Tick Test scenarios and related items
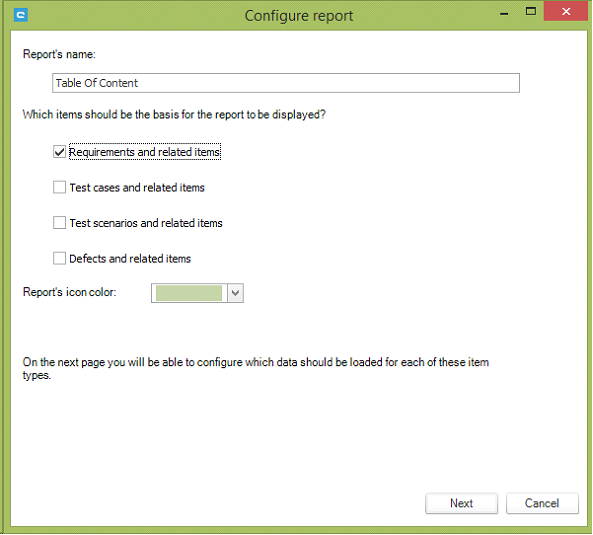 click(x=59, y=223)
